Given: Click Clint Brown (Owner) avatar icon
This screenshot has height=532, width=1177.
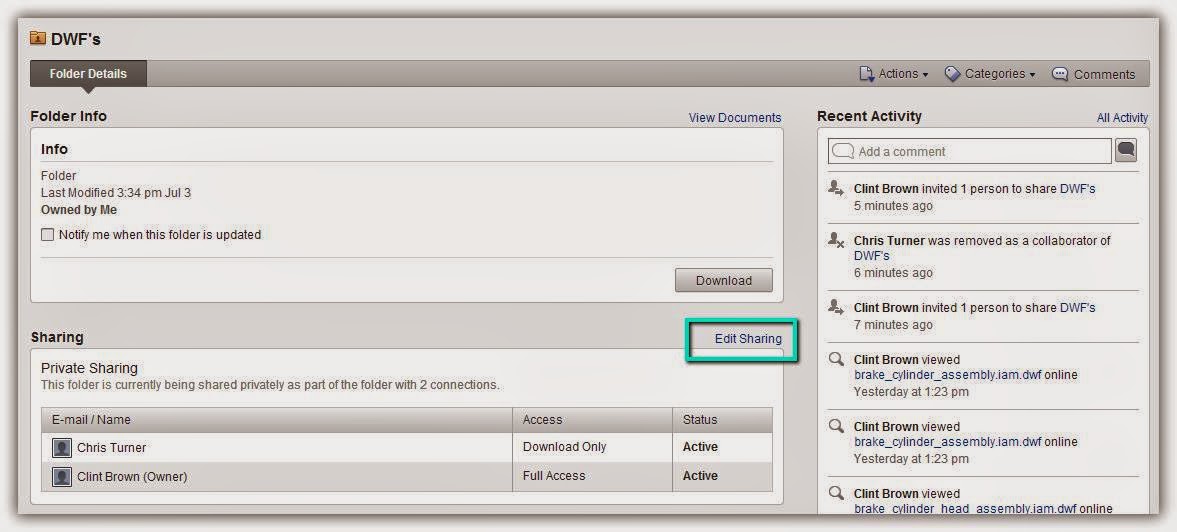Looking at the screenshot, I should pos(62,476).
